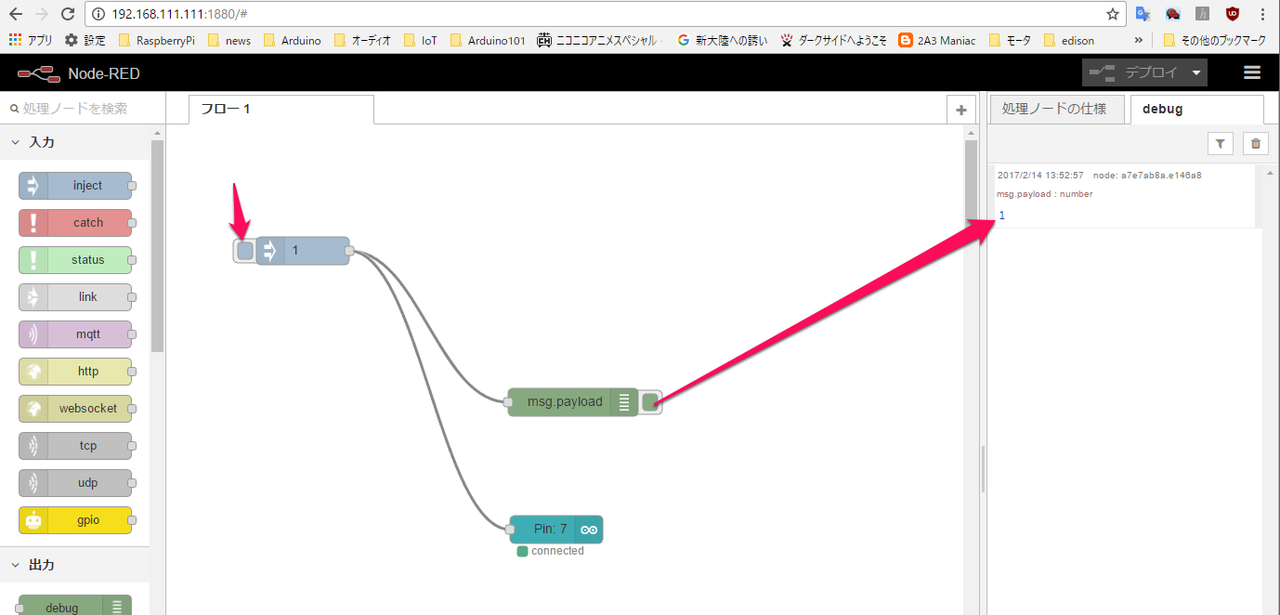Select the inject node in palette
Screen dimensions: 1280x615
[x=76, y=186]
